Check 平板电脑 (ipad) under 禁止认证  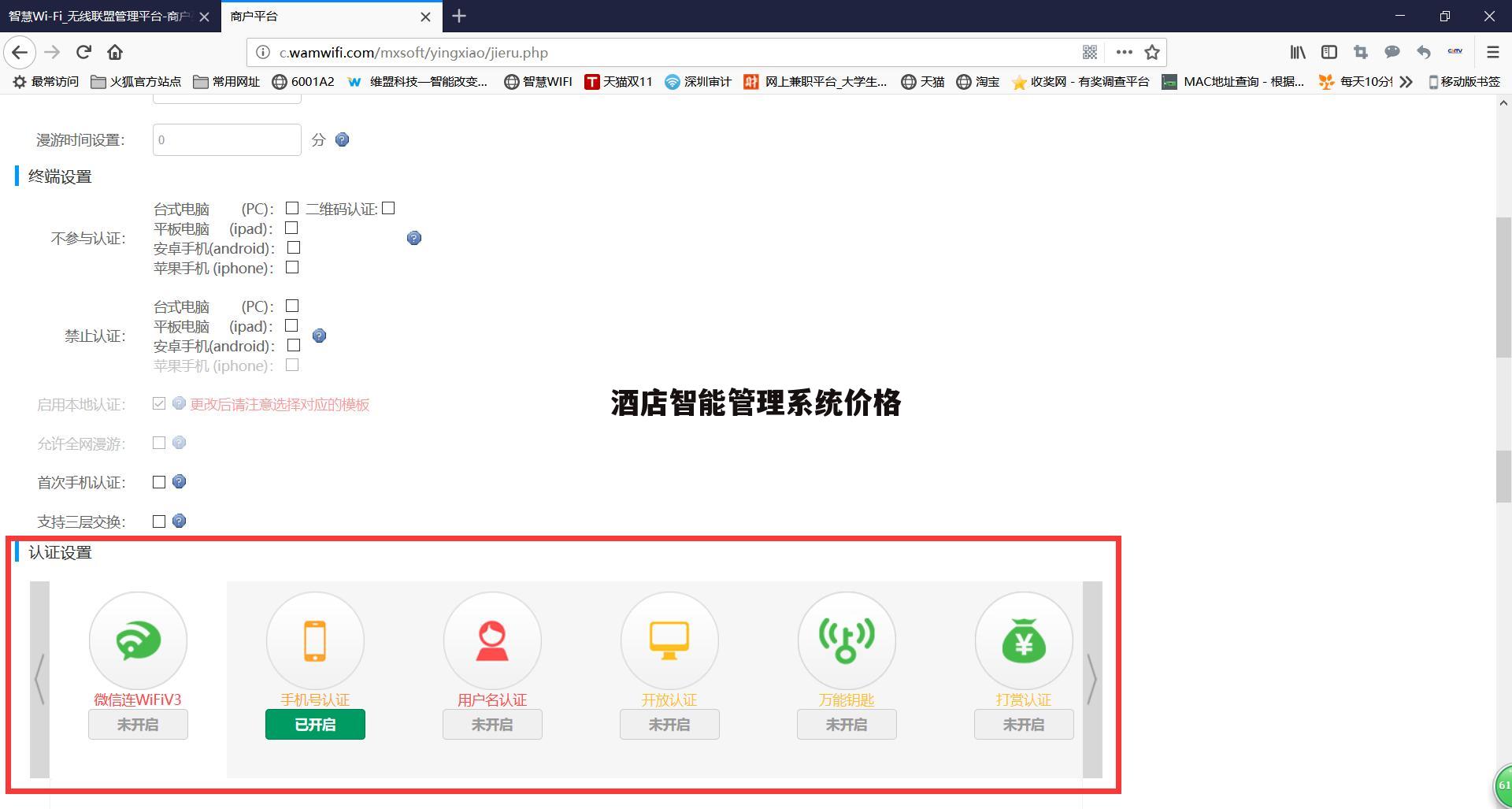(291, 325)
